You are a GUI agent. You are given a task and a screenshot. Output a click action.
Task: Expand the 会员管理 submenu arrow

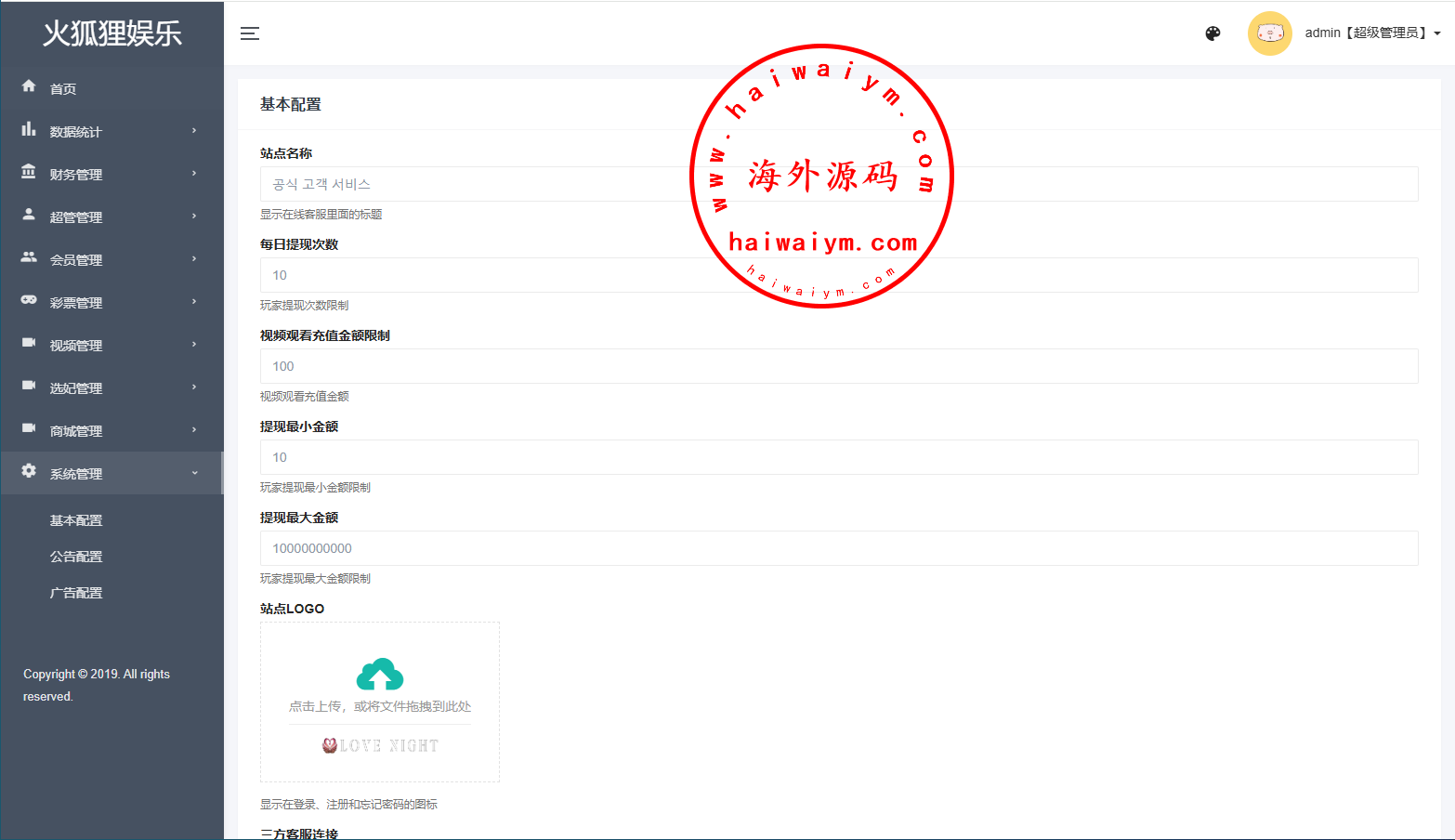click(x=194, y=259)
